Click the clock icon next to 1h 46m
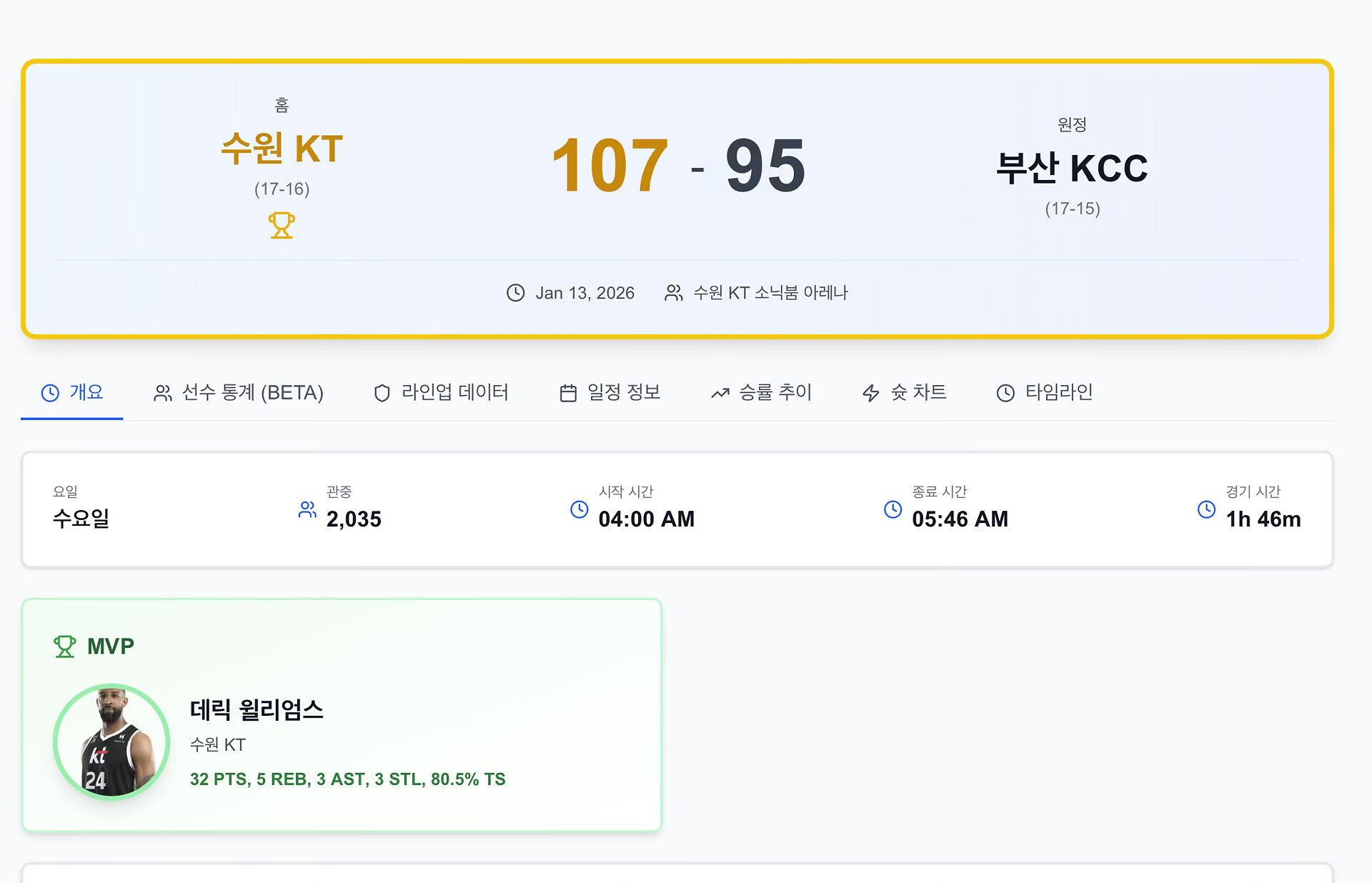 coord(1206,509)
